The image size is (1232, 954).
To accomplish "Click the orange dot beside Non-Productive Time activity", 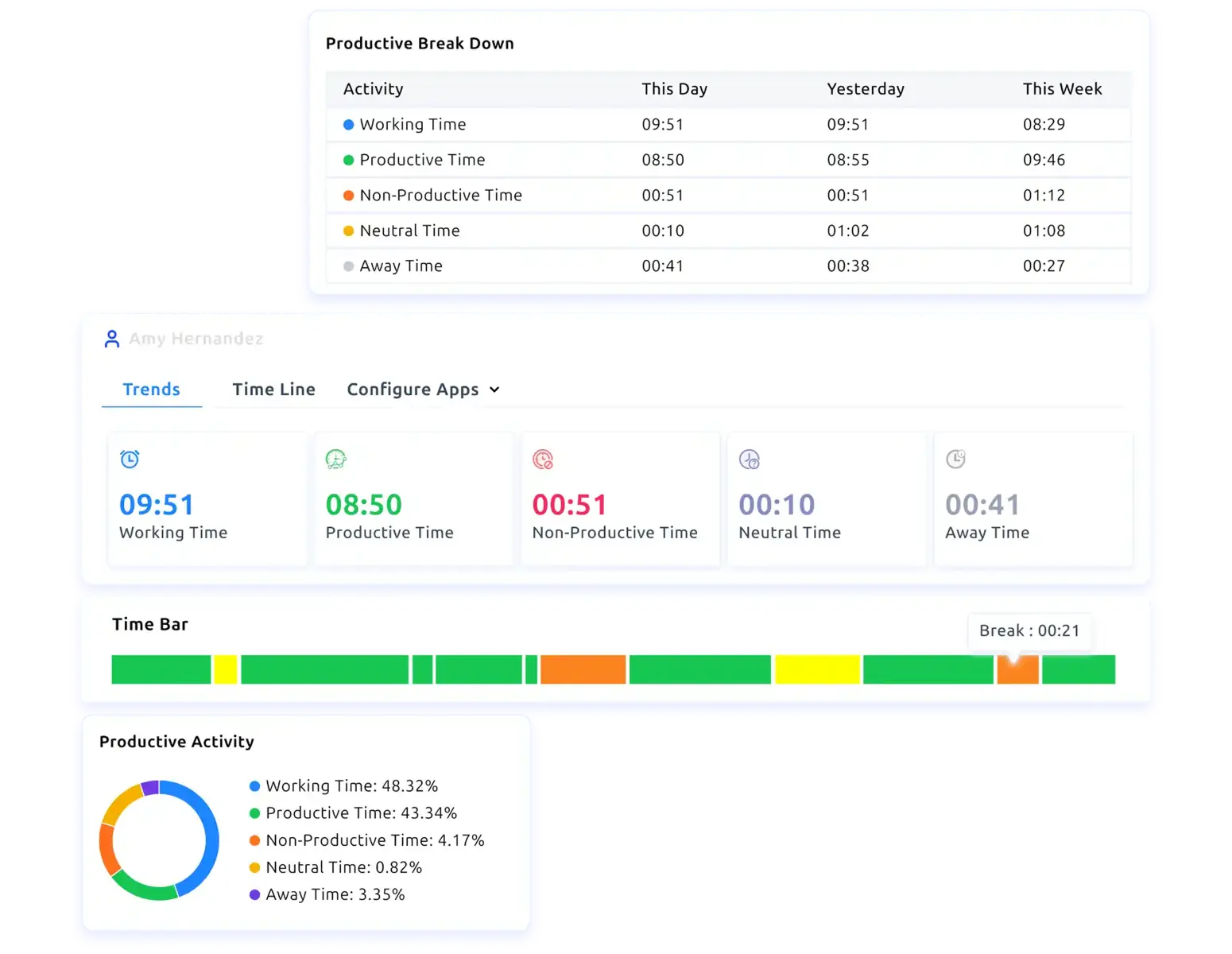I will tap(347, 195).
